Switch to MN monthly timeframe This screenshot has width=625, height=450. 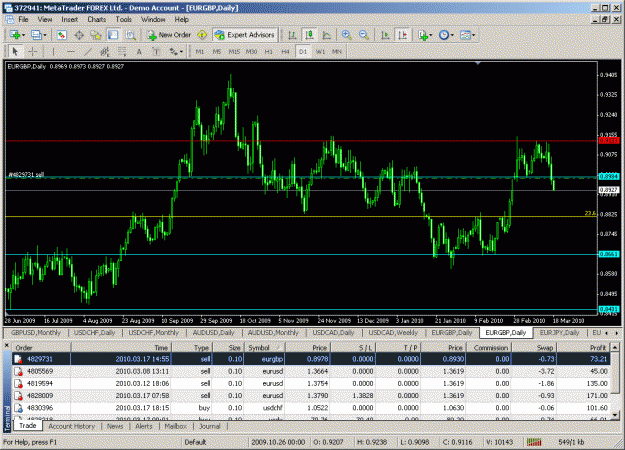tap(337, 51)
